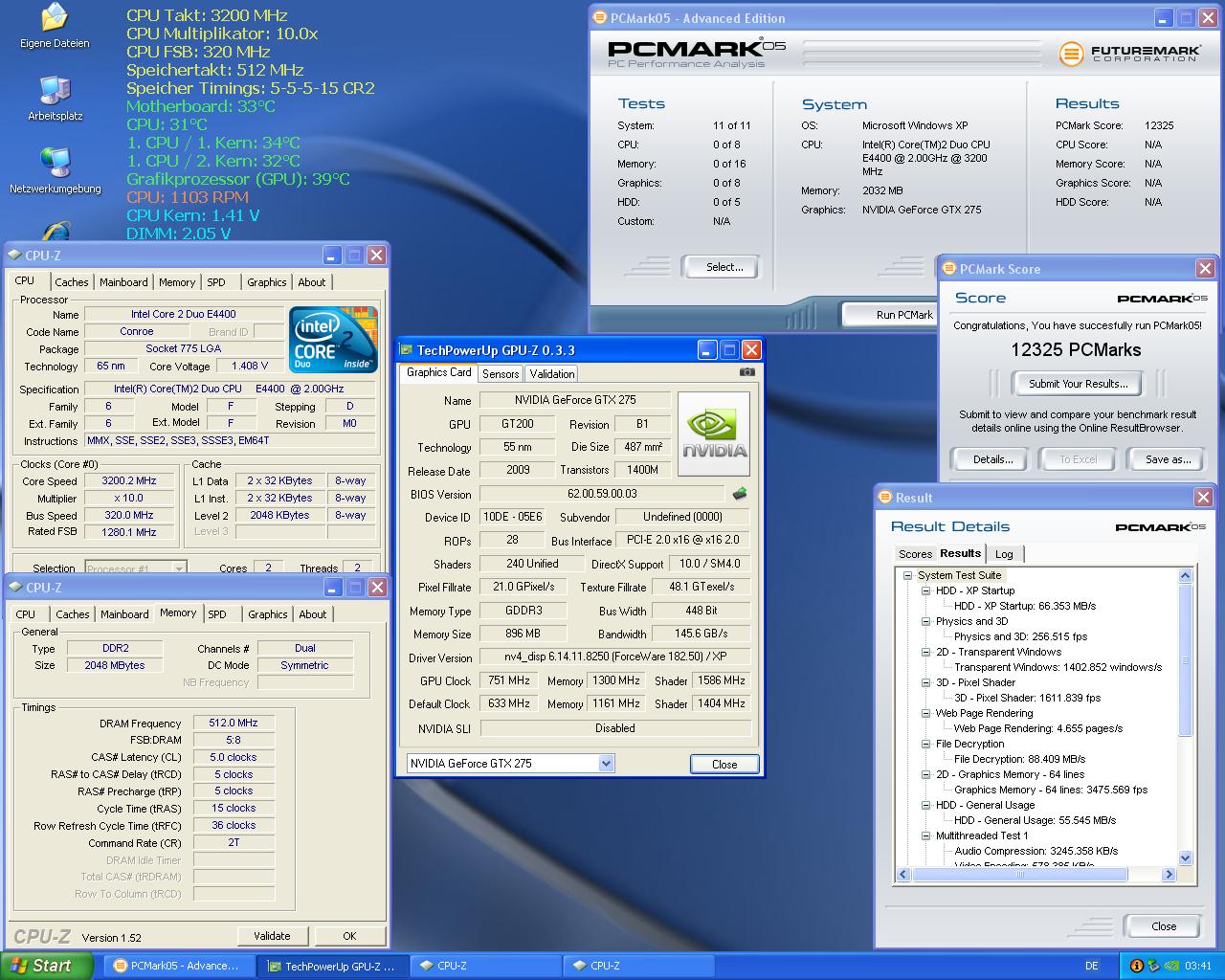Screen dimensions: 1225x980
Task: Click GPU-Z title bar icon
Action: pos(407,349)
